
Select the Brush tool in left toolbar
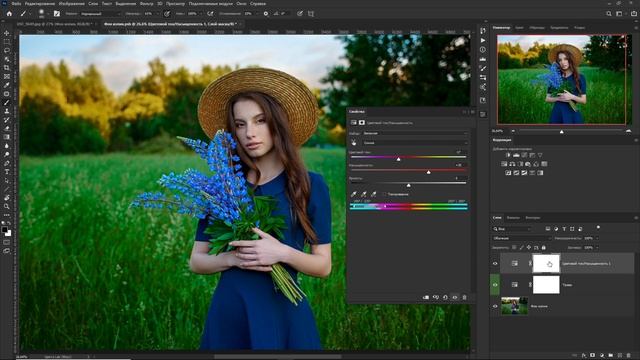pos(7,102)
